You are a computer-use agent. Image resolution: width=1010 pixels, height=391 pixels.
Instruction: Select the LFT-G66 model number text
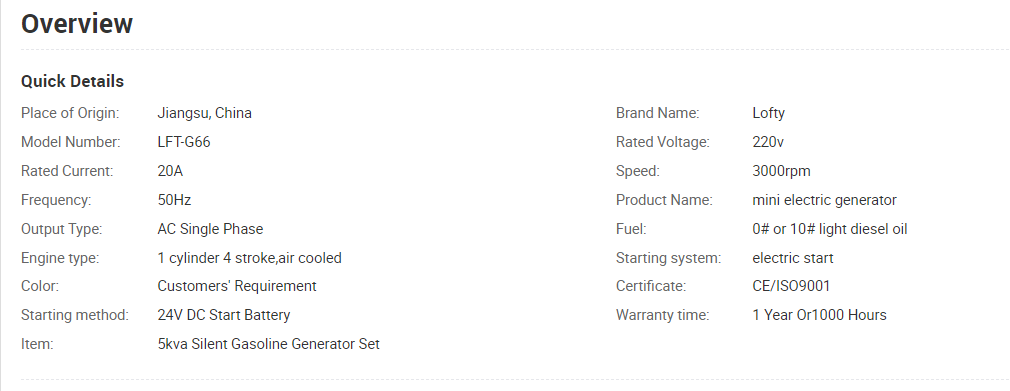click(x=184, y=142)
